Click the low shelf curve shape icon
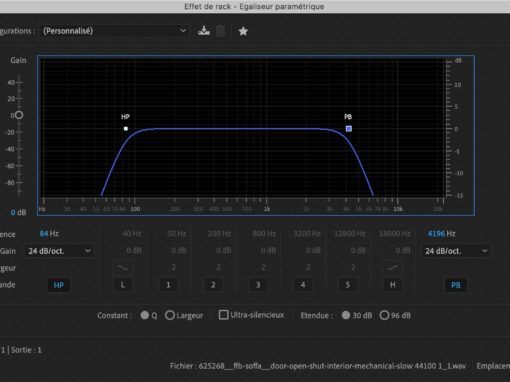 click(x=123, y=267)
